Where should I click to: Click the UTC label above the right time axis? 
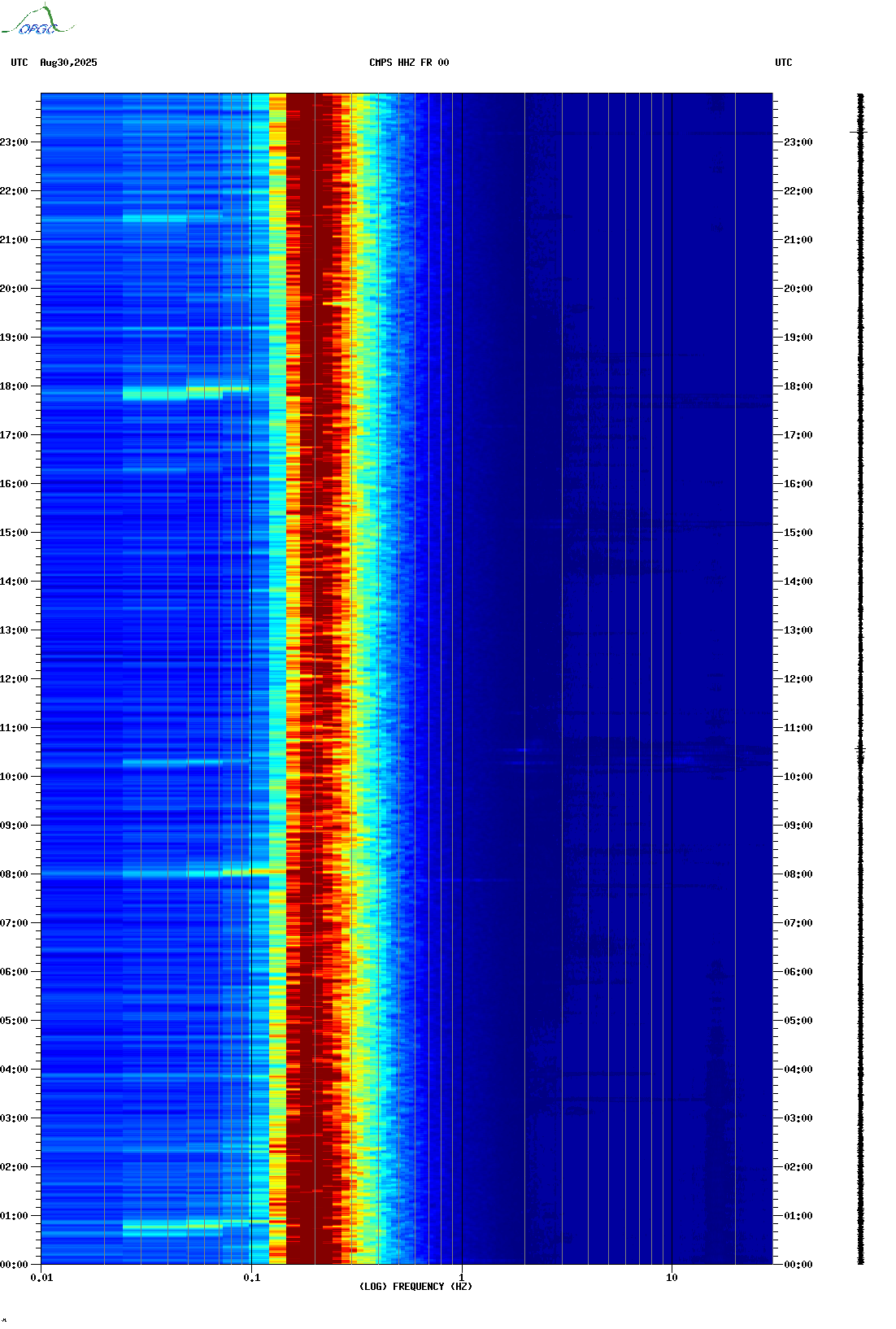pos(784,63)
